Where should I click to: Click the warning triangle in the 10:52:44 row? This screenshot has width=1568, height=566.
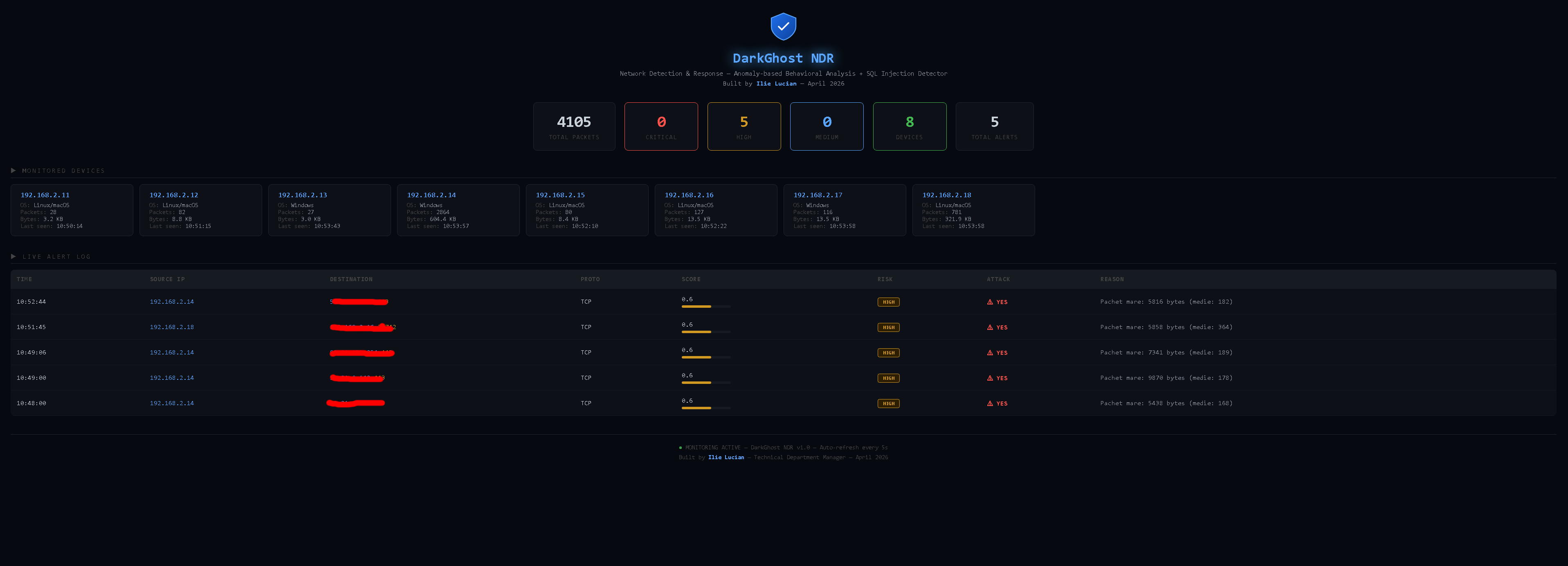[x=990, y=302]
